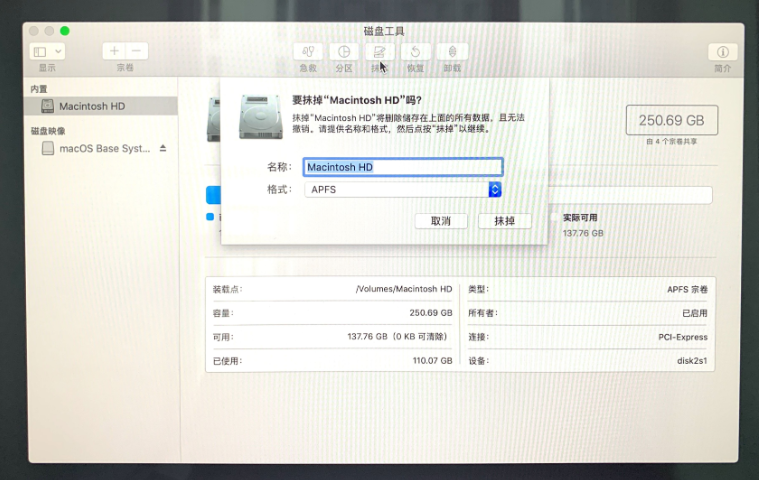Click the remove volume minus button
Viewport: 759px width, 480px height.
point(137,51)
